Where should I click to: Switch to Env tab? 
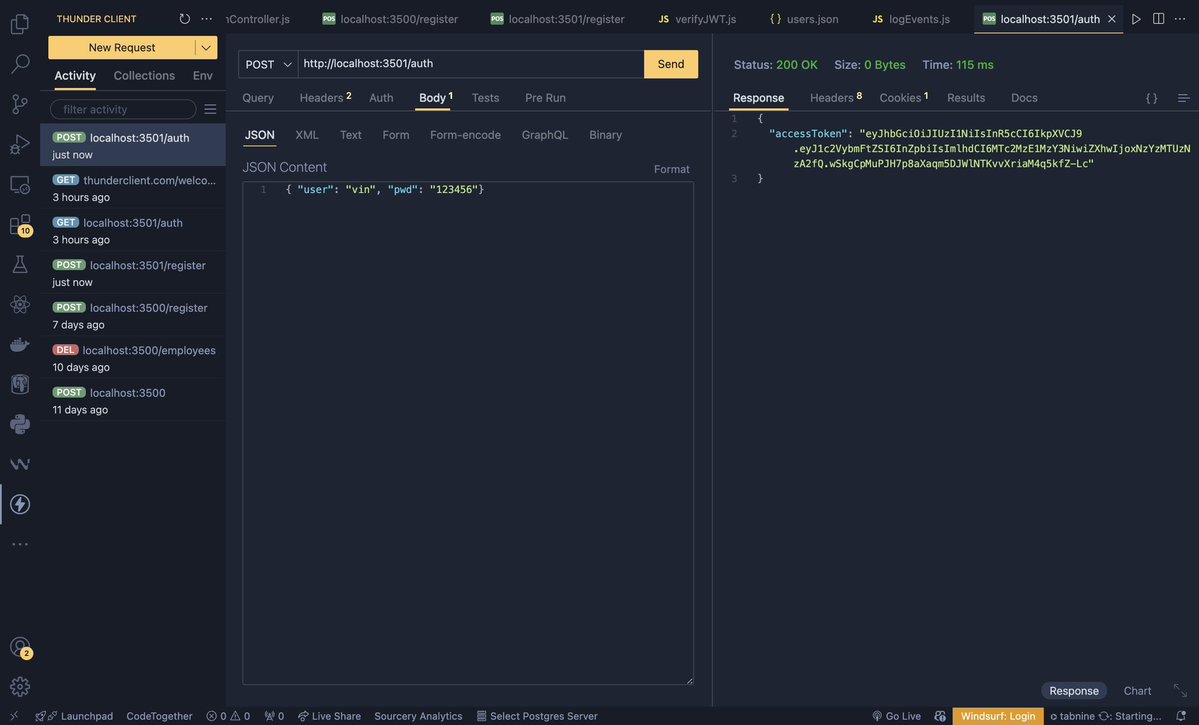point(203,76)
